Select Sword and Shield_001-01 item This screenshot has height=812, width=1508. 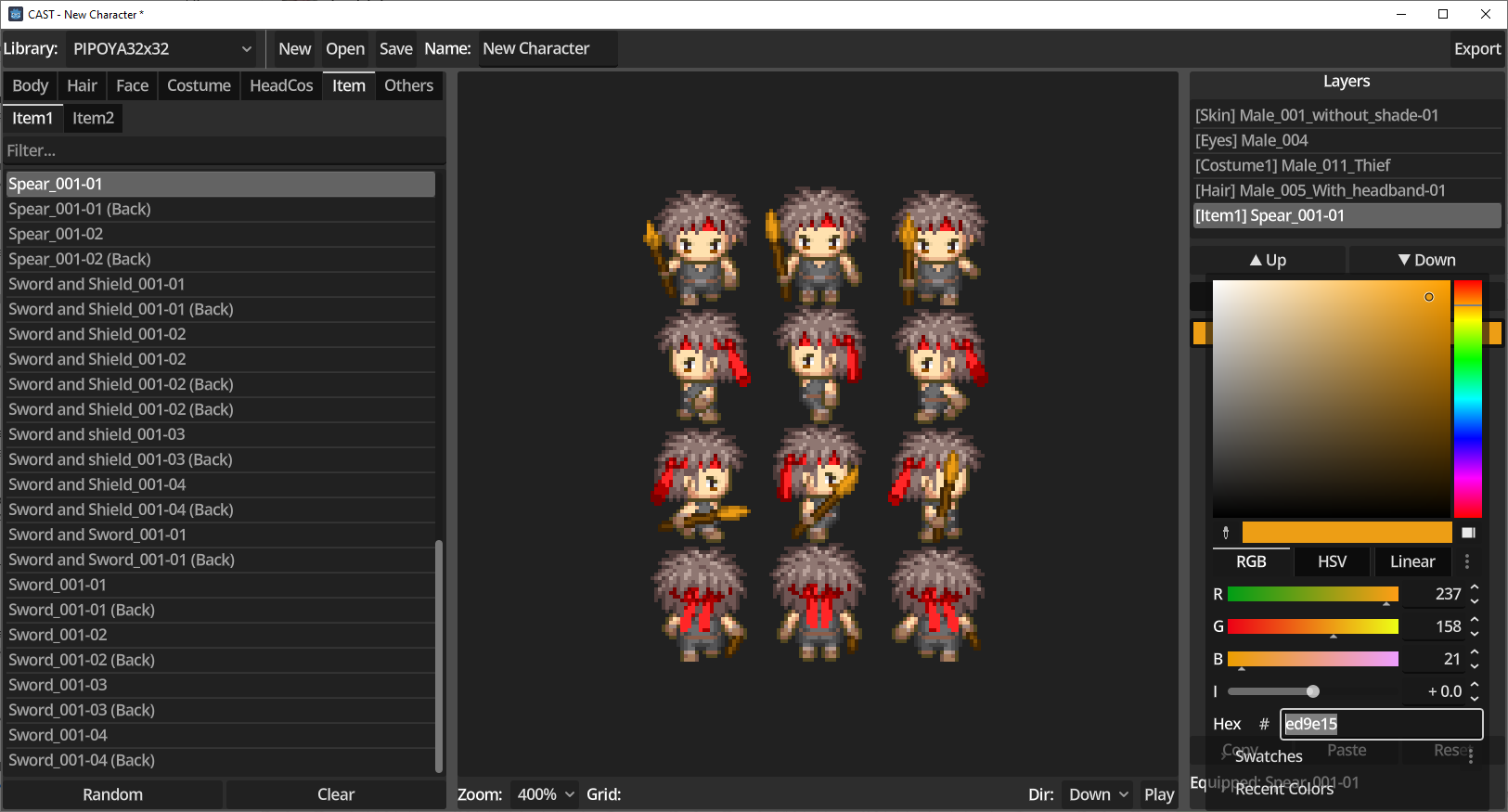pos(221,284)
